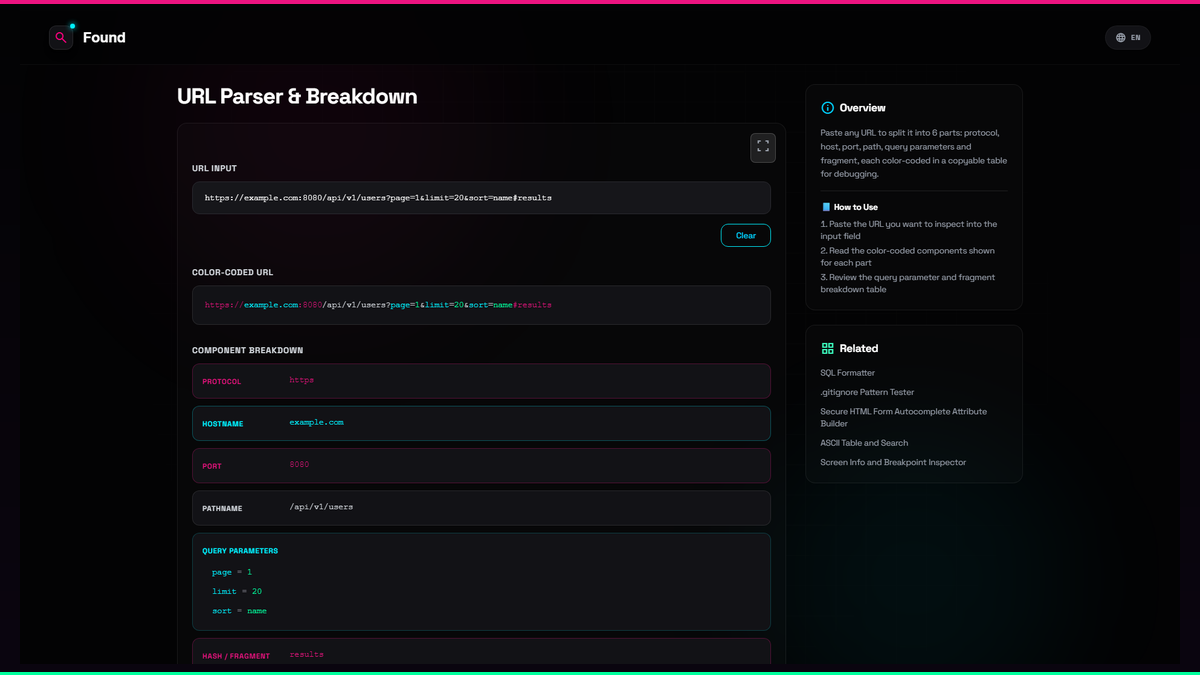
Task: Click the URL INPUT label
Action: pos(215,169)
